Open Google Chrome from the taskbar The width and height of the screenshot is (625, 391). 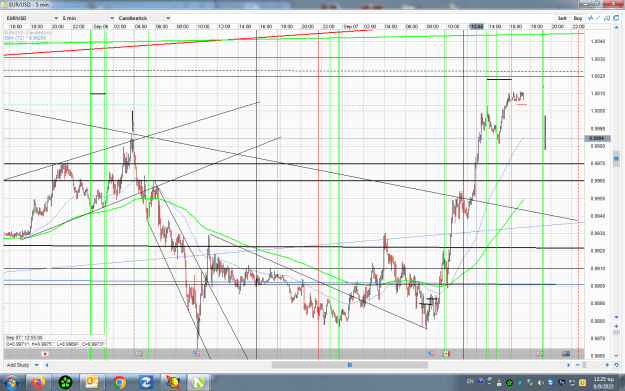[119, 383]
